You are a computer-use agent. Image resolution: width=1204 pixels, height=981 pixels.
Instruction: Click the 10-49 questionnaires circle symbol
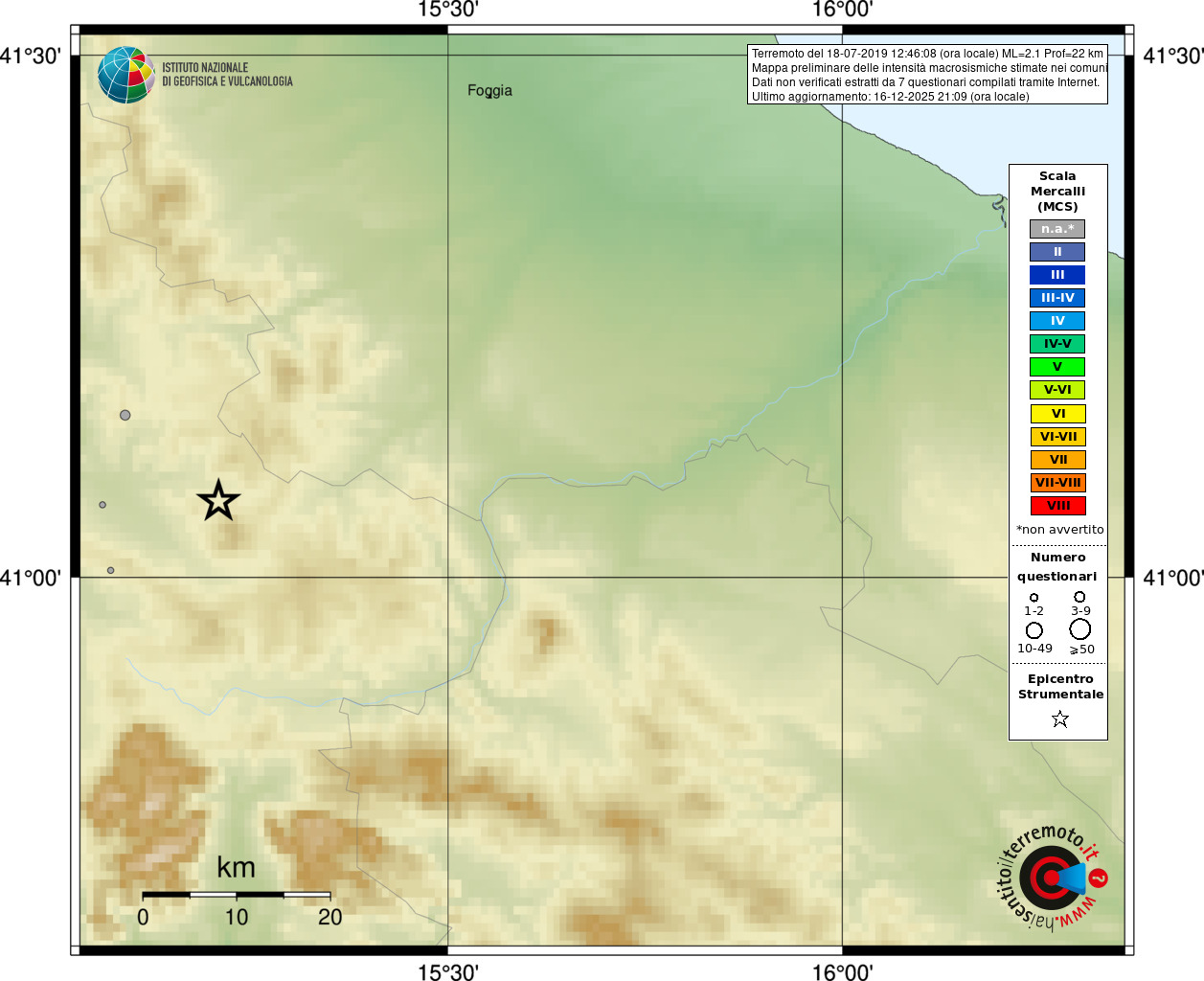pyautogui.click(x=1034, y=630)
